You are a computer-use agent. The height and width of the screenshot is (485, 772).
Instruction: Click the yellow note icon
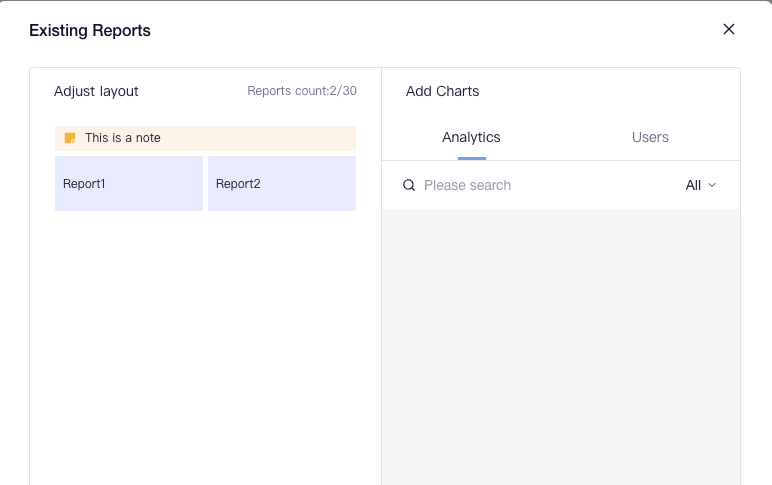(70, 138)
